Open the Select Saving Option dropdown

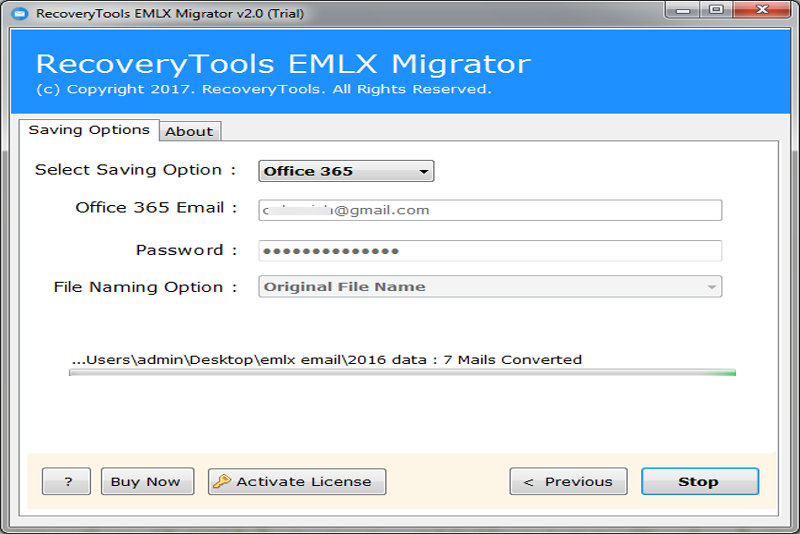[346, 171]
